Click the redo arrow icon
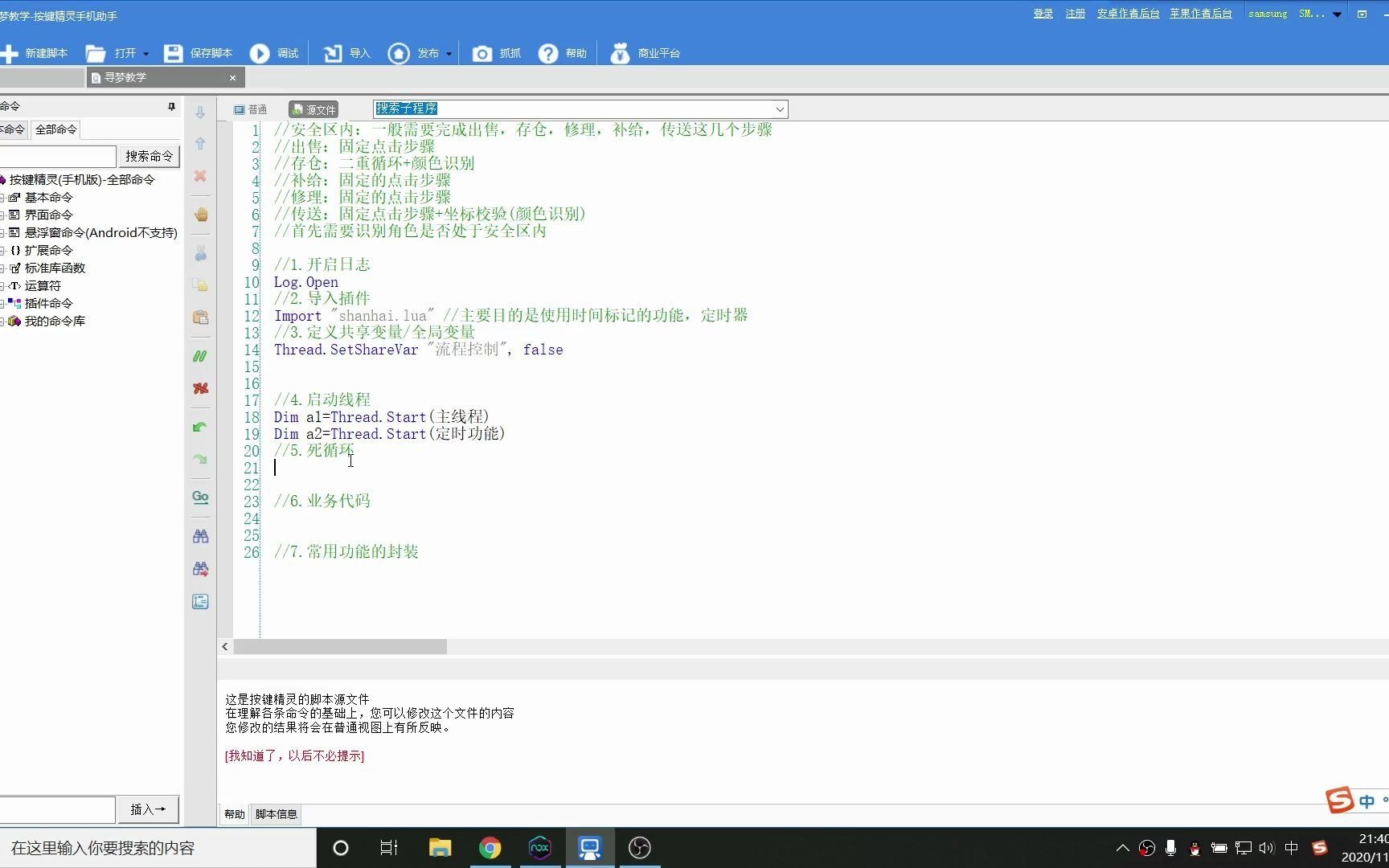This screenshot has height=868, width=1389. pos(200,459)
